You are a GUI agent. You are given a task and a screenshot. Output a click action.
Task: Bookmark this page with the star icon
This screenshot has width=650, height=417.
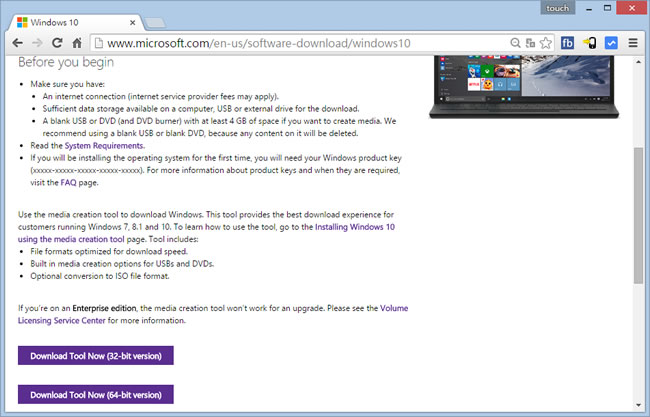pyautogui.click(x=546, y=43)
